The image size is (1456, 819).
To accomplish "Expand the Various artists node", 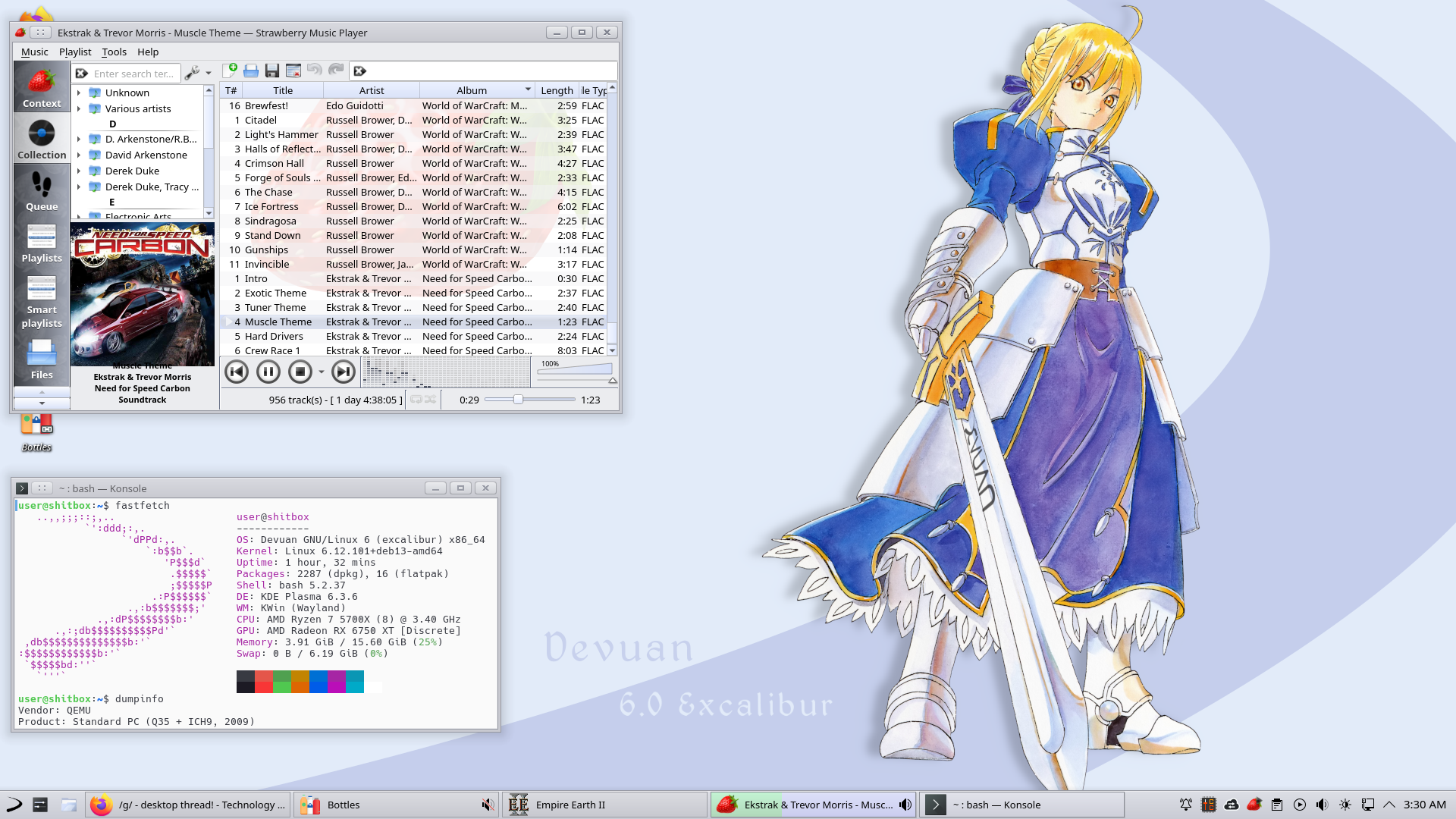I will (x=79, y=108).
